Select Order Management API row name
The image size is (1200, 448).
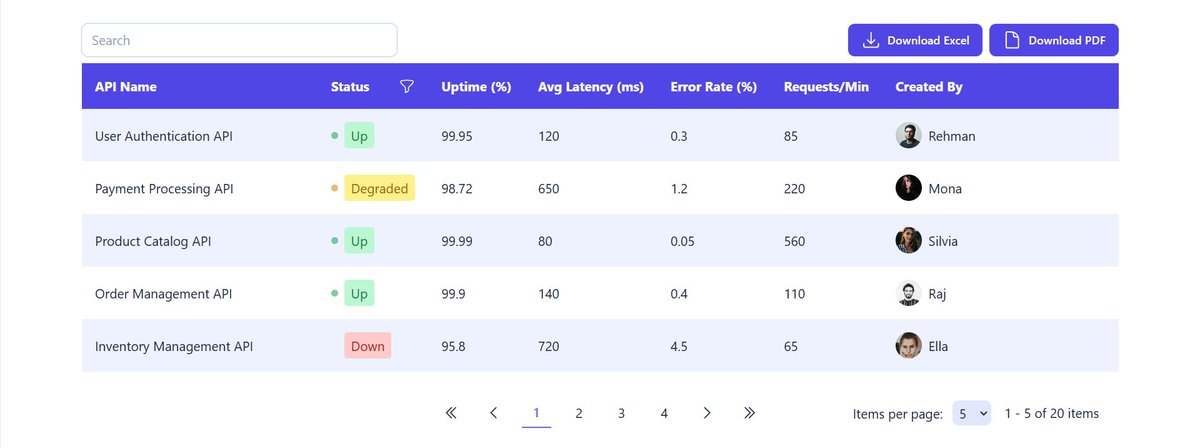[164, 294]
